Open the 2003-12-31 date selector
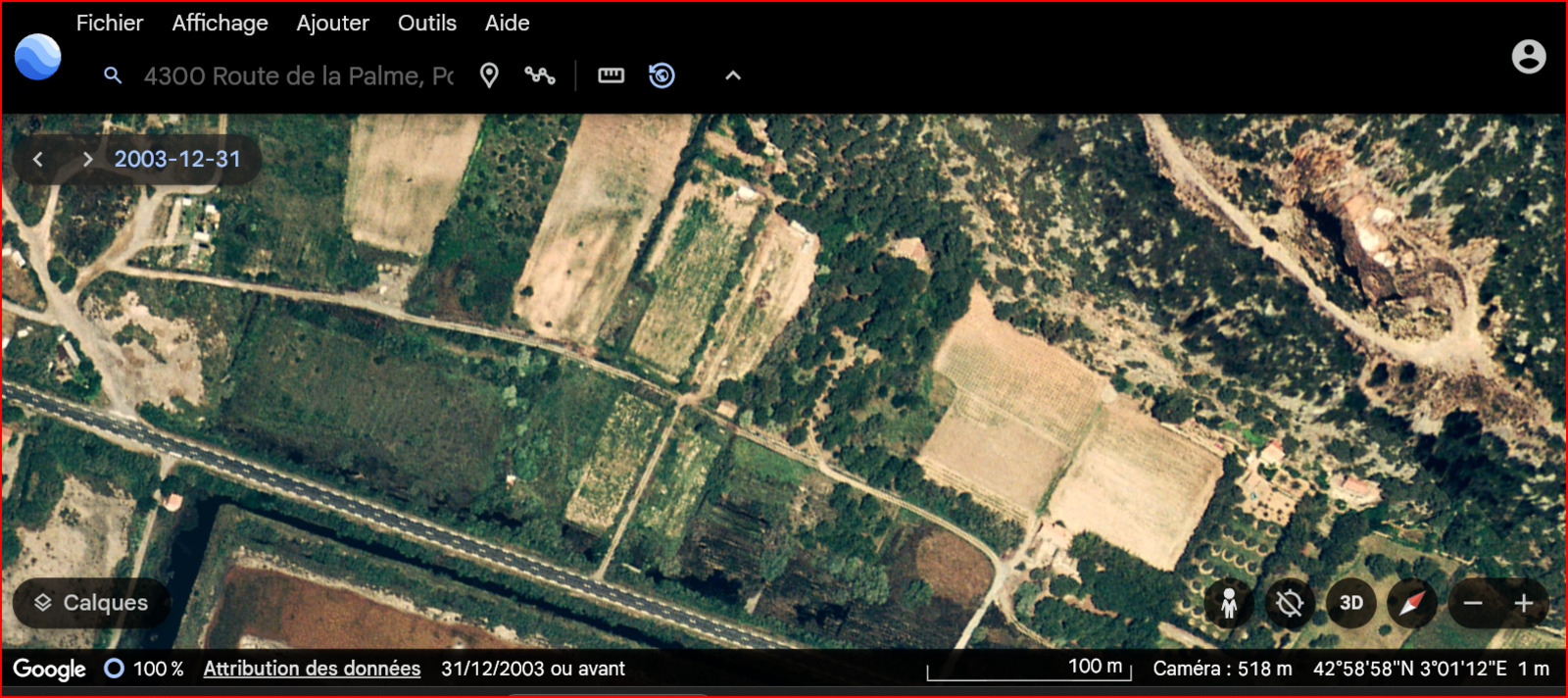This screenshot has width=1568, height=698. click(x=177, y=159)
